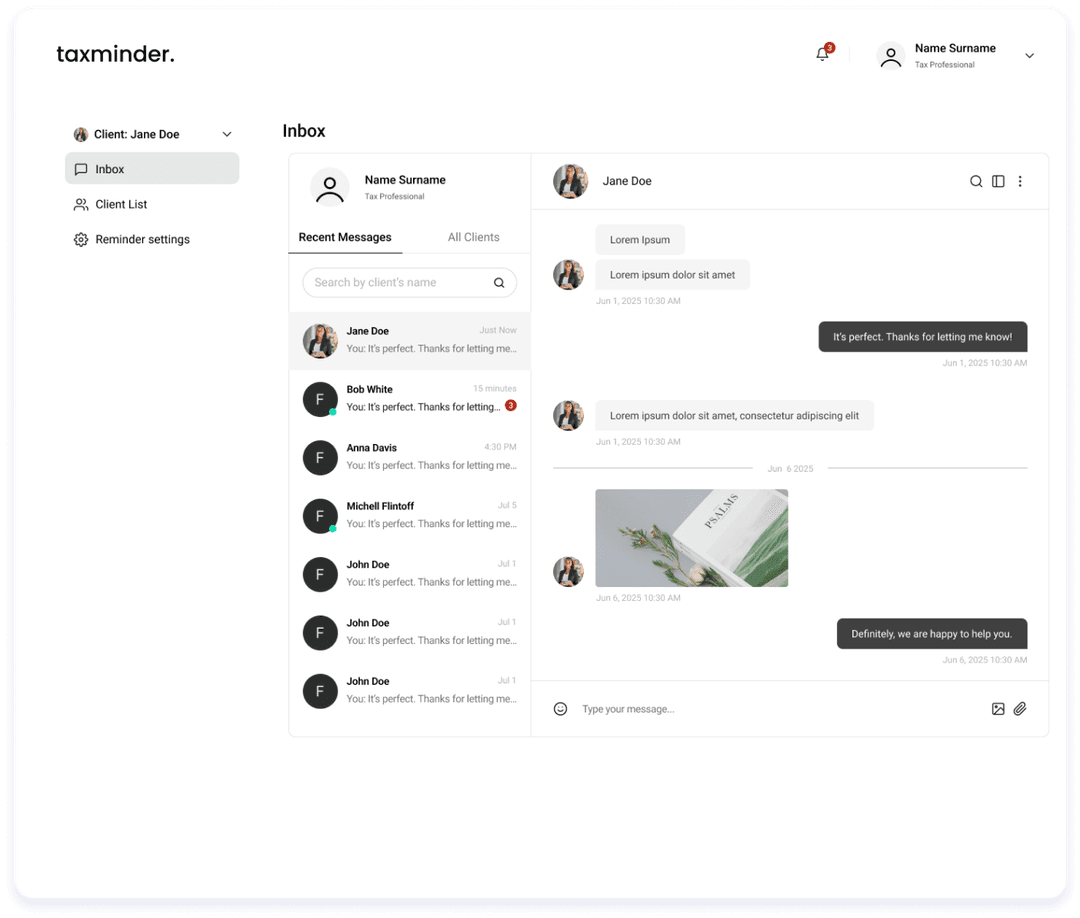Select the Recent Messages tab
The image size is (1080, 918).
tap(345, 237)
